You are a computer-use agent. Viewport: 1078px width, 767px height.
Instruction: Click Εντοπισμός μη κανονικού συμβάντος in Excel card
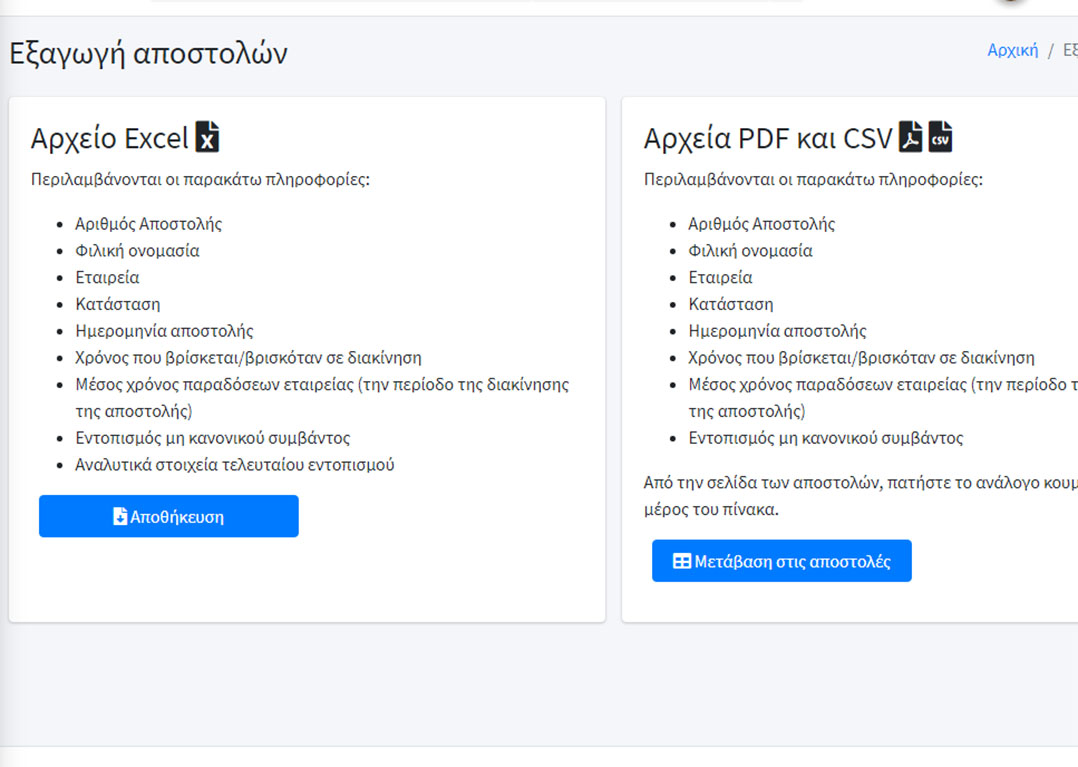[212, 438]
